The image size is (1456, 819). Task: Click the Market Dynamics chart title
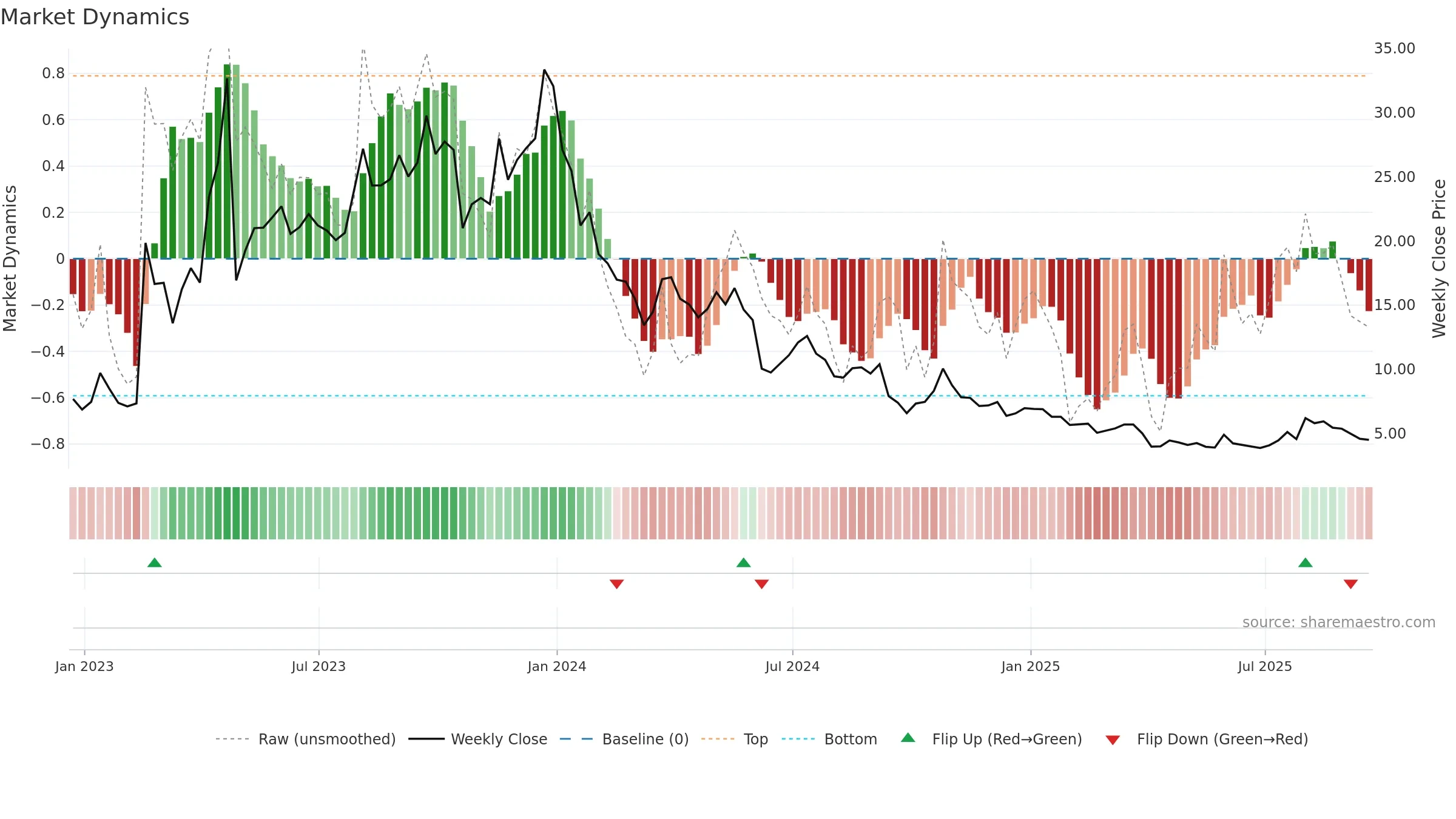95,17
